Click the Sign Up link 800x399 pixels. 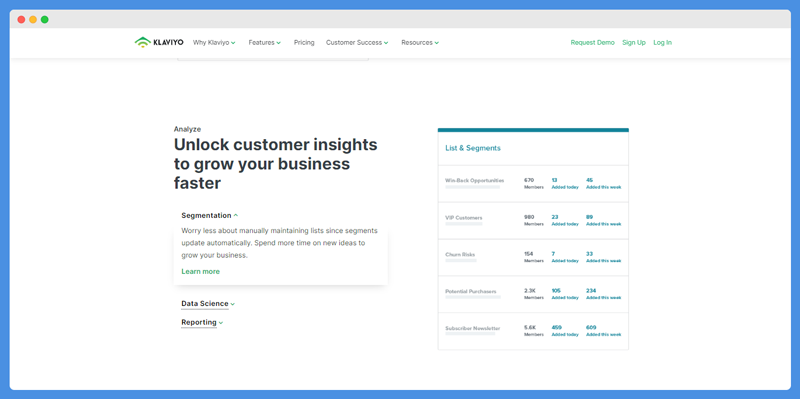click(x=634, y=43)
